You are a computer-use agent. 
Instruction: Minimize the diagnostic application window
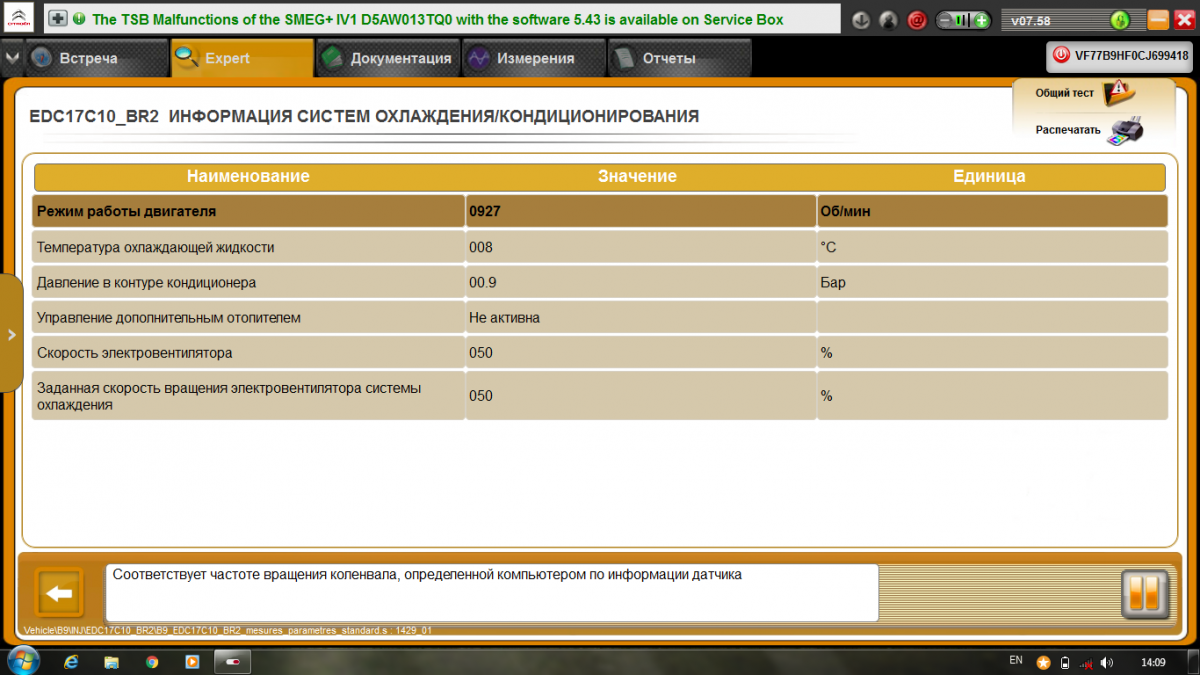1158,19
